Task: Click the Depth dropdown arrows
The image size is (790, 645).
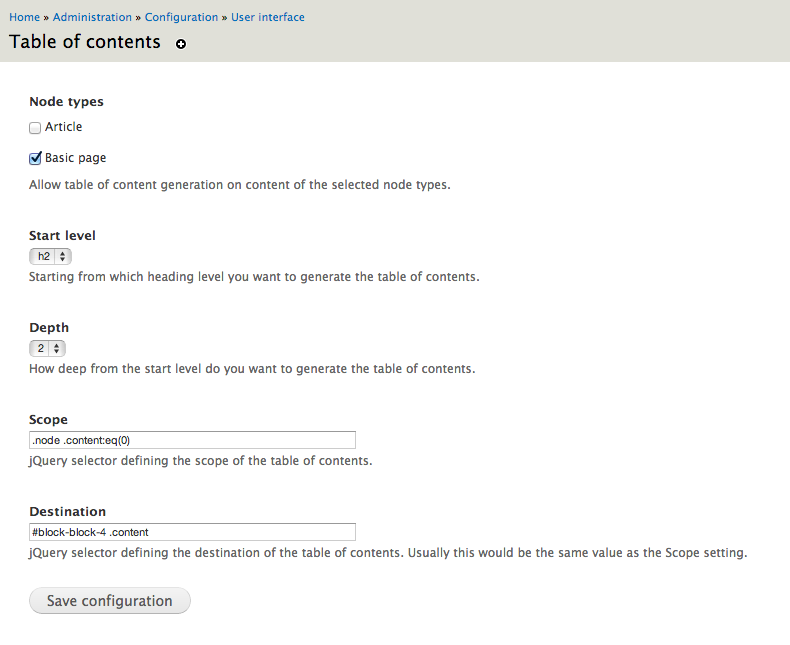Action: coord(57,349)
